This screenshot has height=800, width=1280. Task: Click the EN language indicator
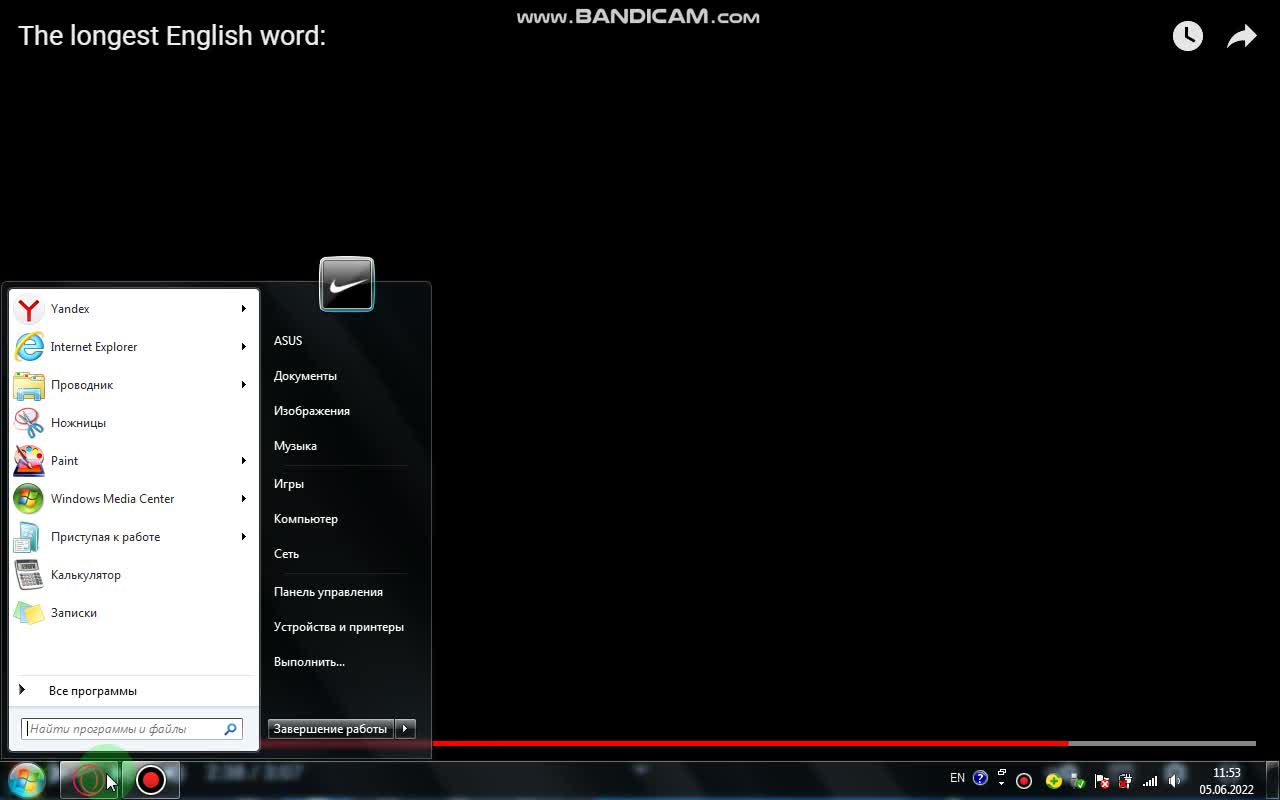(x=957, y=778)
